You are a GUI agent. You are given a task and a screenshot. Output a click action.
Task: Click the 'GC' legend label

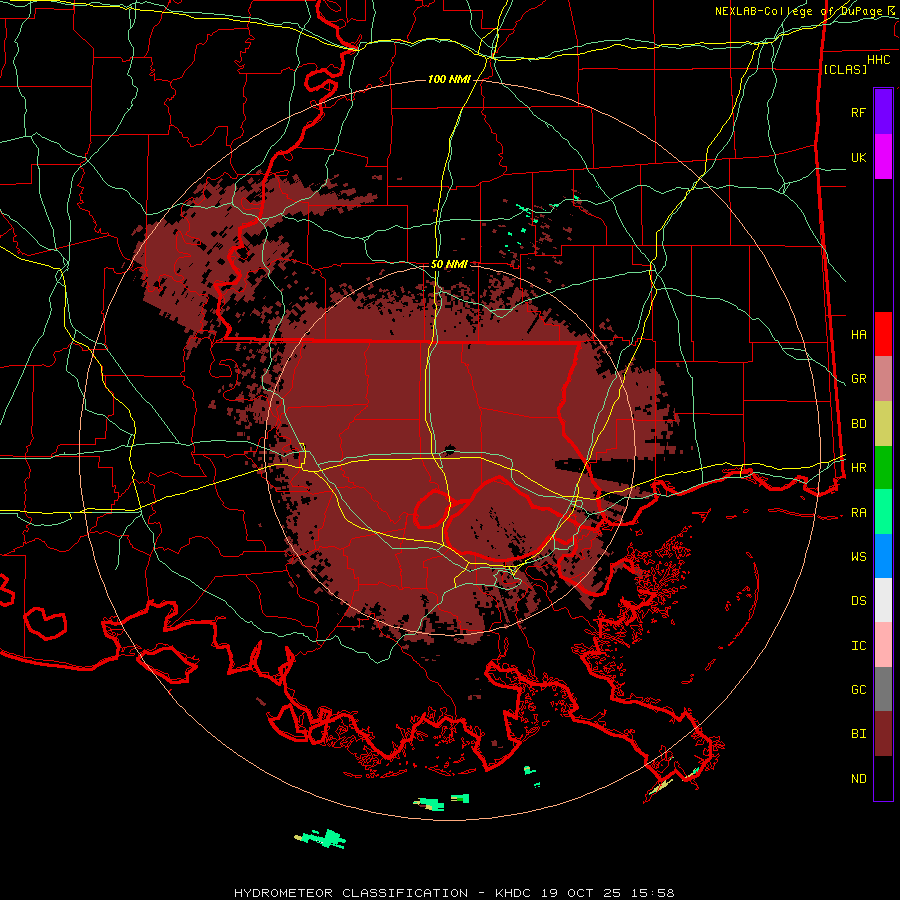(x=858, y=690)
